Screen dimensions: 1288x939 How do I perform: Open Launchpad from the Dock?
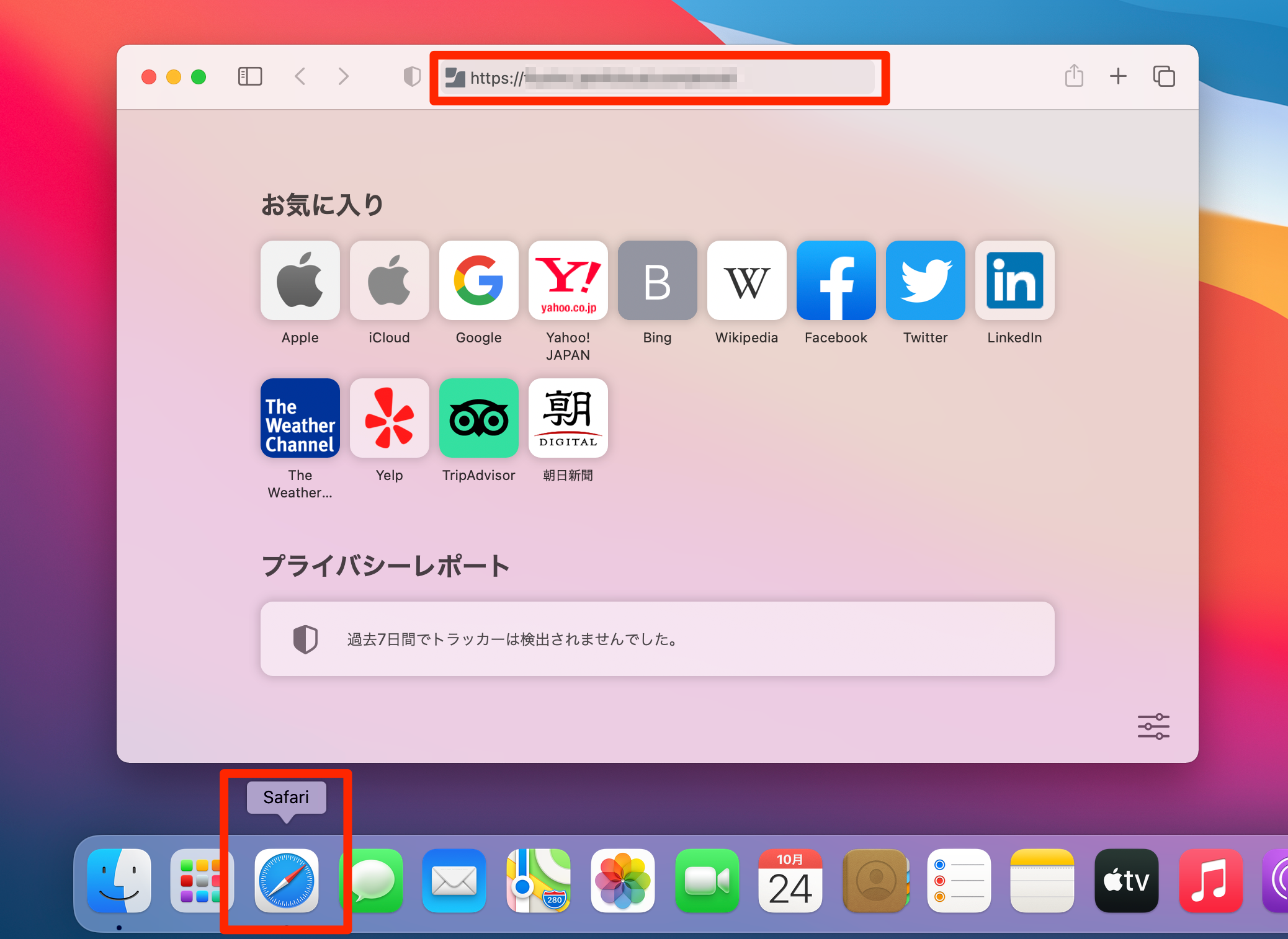click(202, 881)
